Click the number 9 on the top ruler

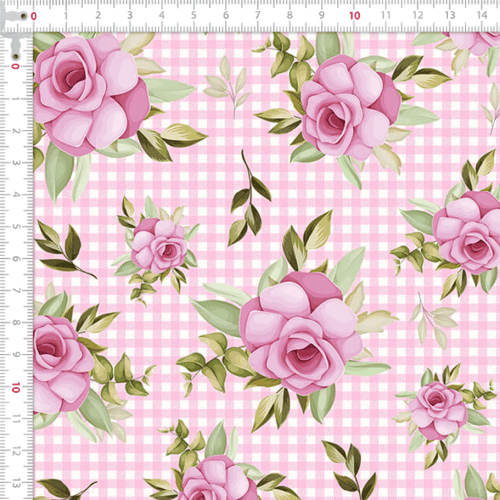[321, 15]
